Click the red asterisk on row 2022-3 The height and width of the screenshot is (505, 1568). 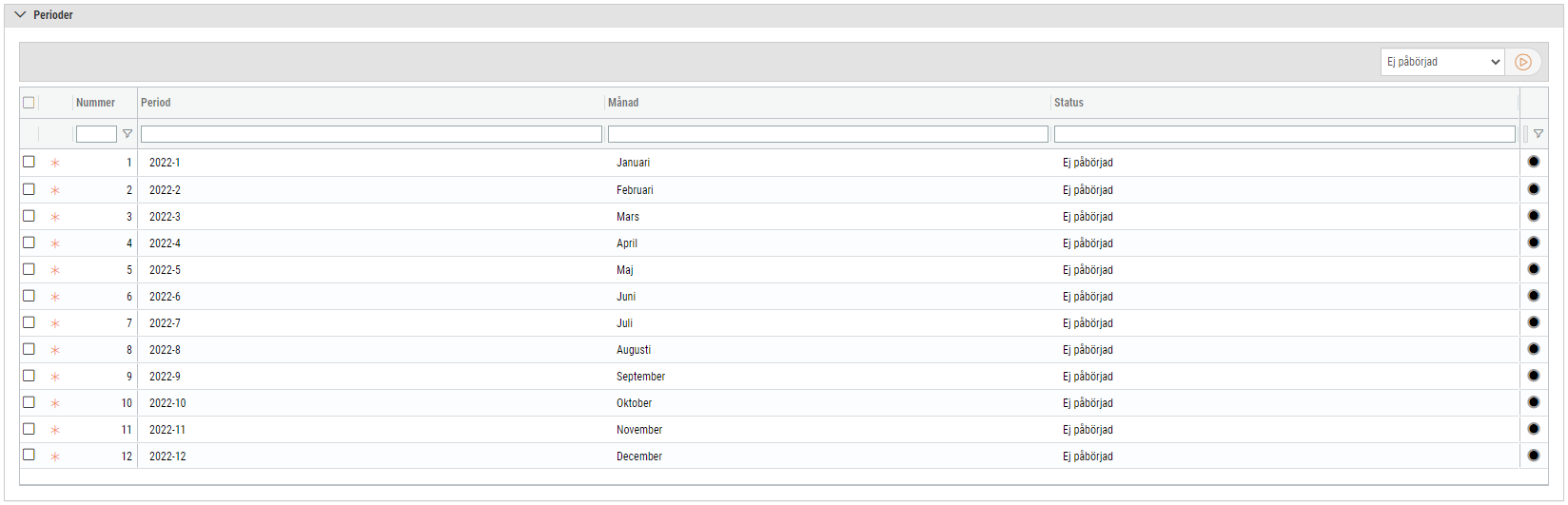click(x=55, y=217)
